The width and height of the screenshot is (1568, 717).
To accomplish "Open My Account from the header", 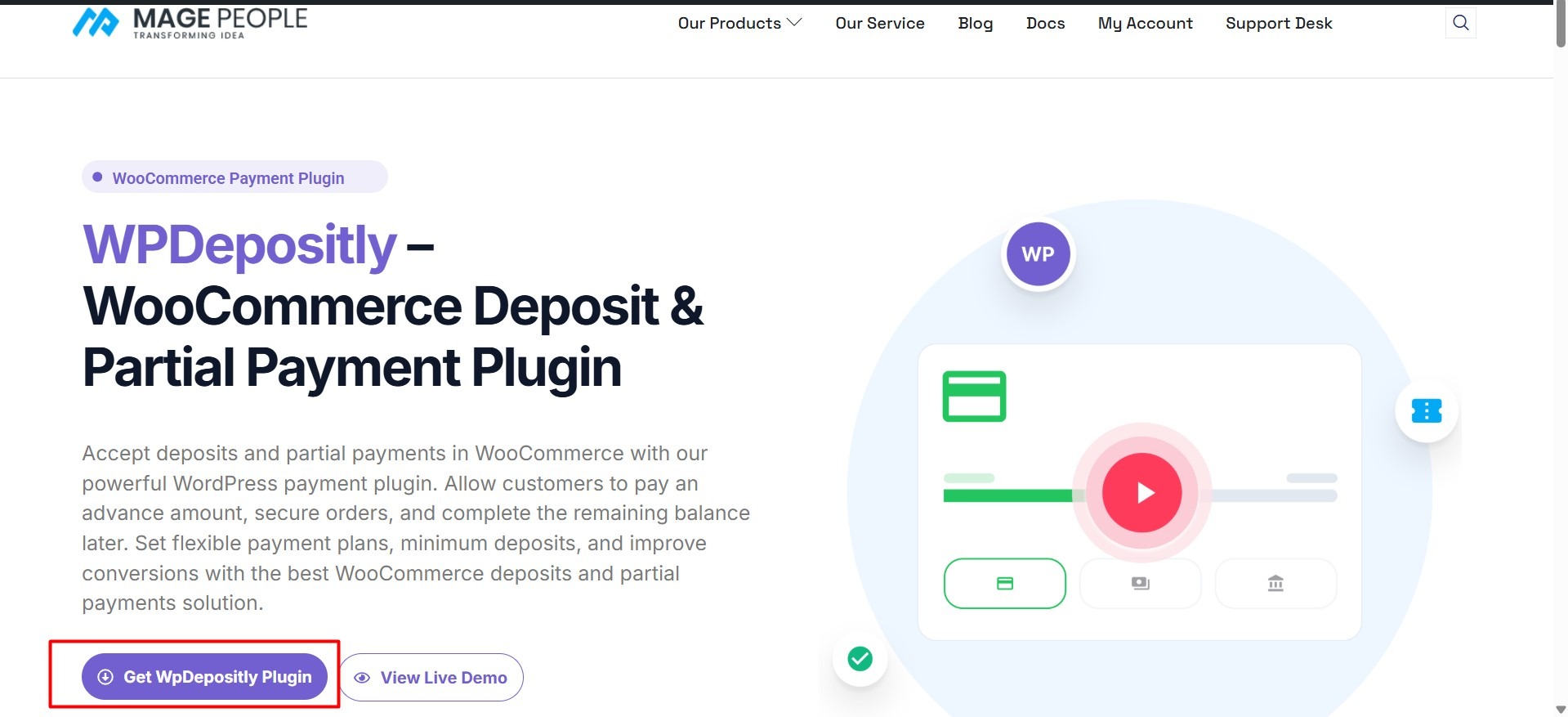I will pyautogui.click(x=1145, y=24).
